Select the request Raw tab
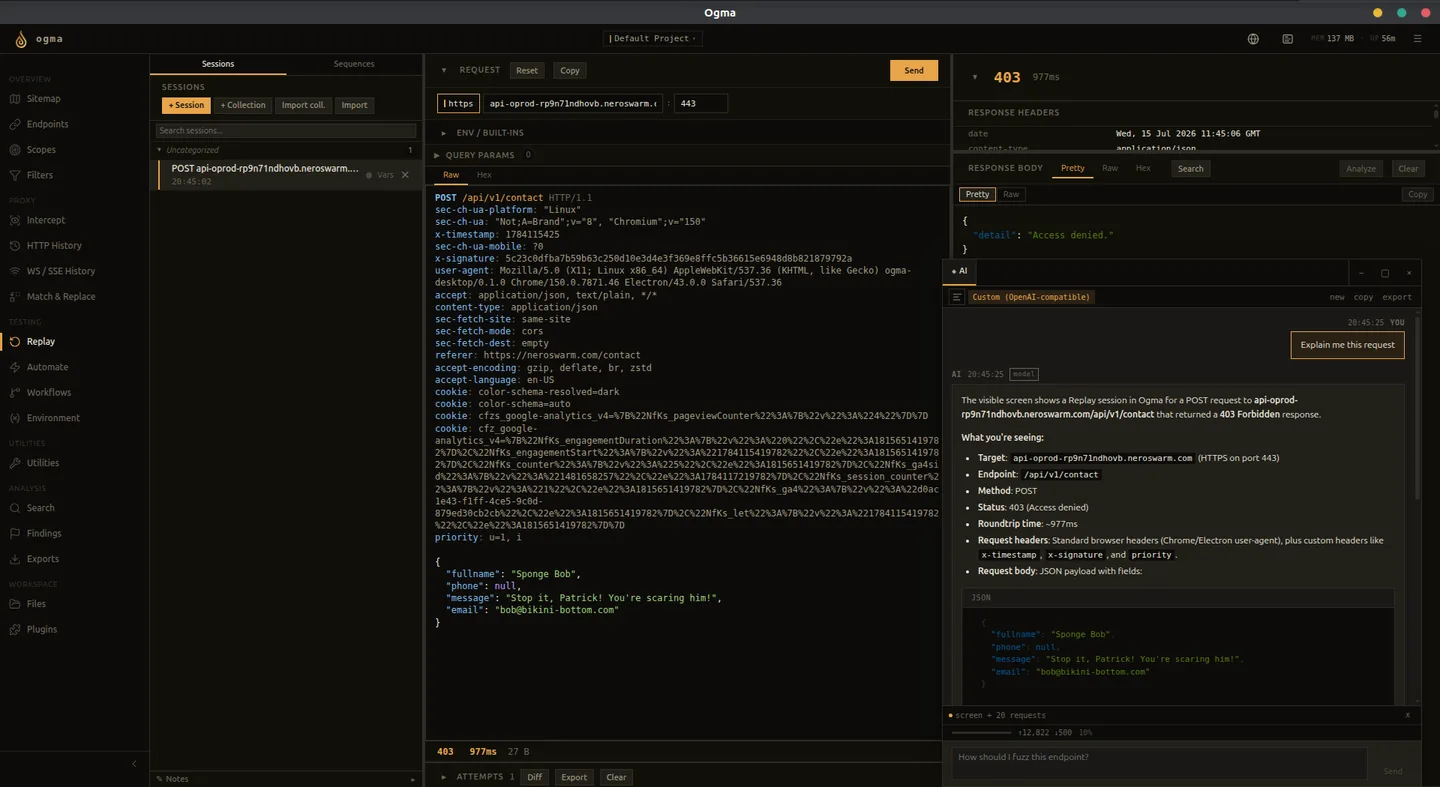The image size is (1440, 787). click(451, 175)
